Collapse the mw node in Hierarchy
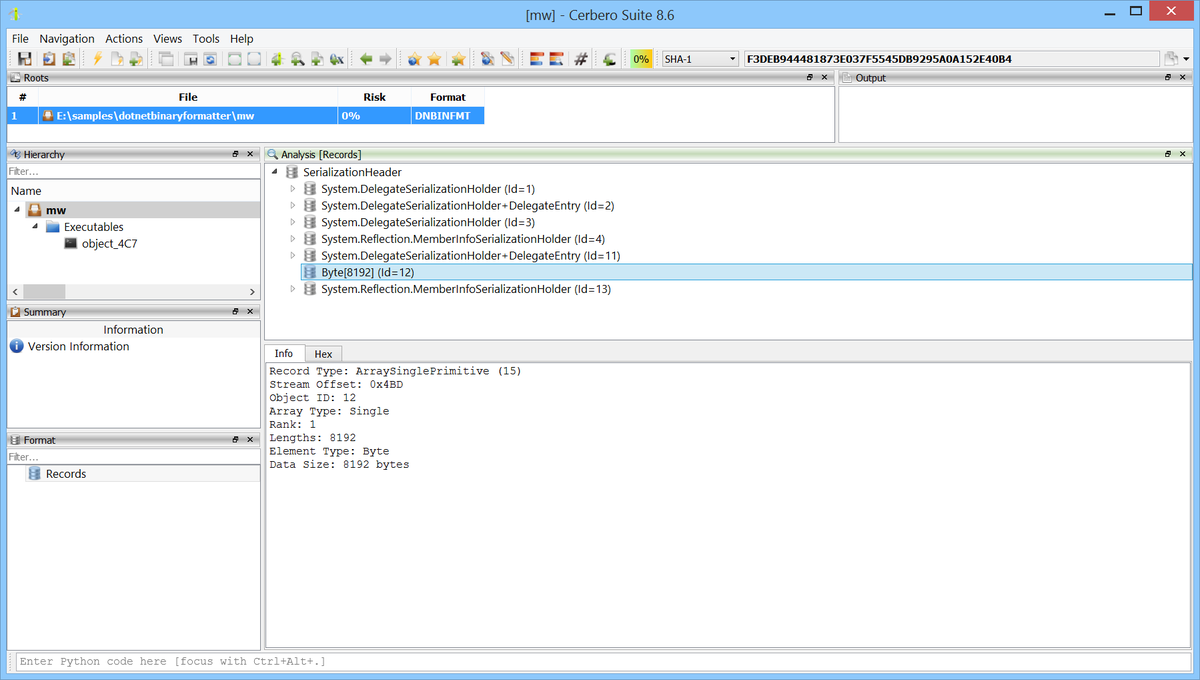 click(x=17, y=210)
